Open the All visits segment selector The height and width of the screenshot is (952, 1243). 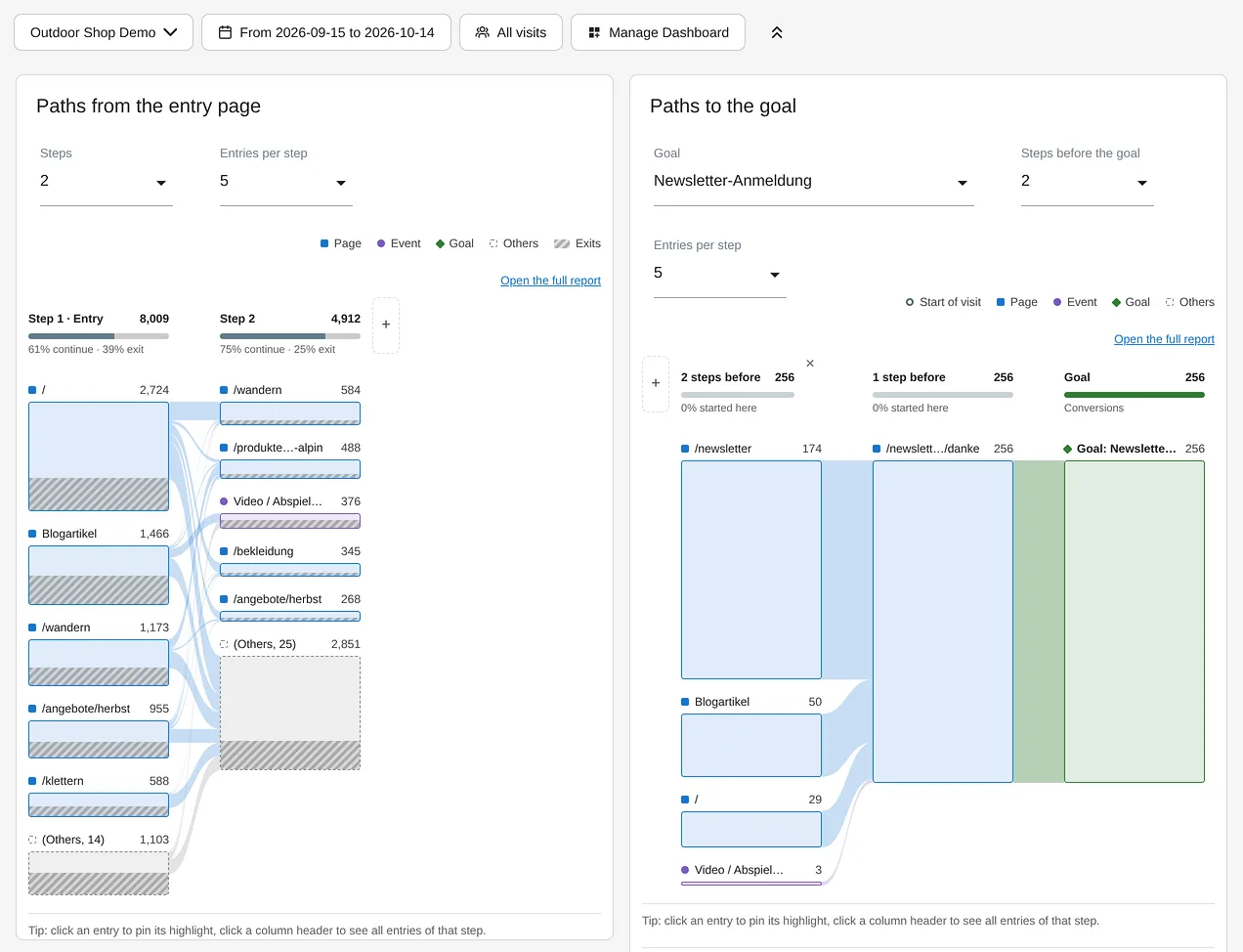(x=511, y=32)
